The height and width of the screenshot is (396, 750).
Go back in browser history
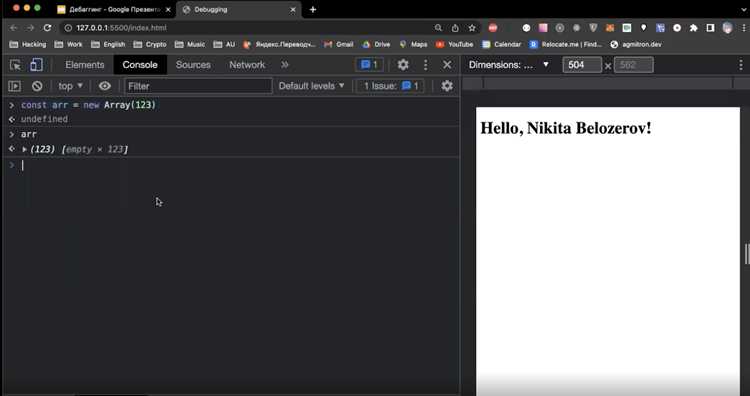coord(13,28)
